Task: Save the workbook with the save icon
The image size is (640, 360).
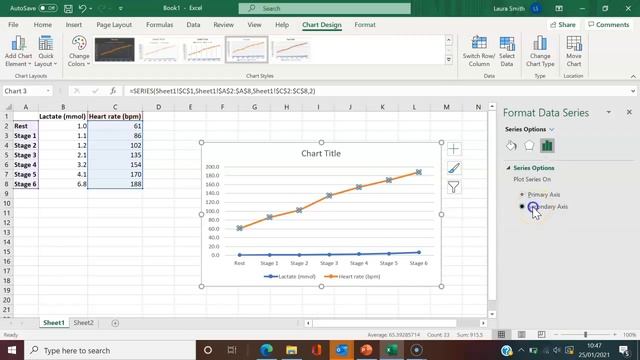Action: (68, 8)
